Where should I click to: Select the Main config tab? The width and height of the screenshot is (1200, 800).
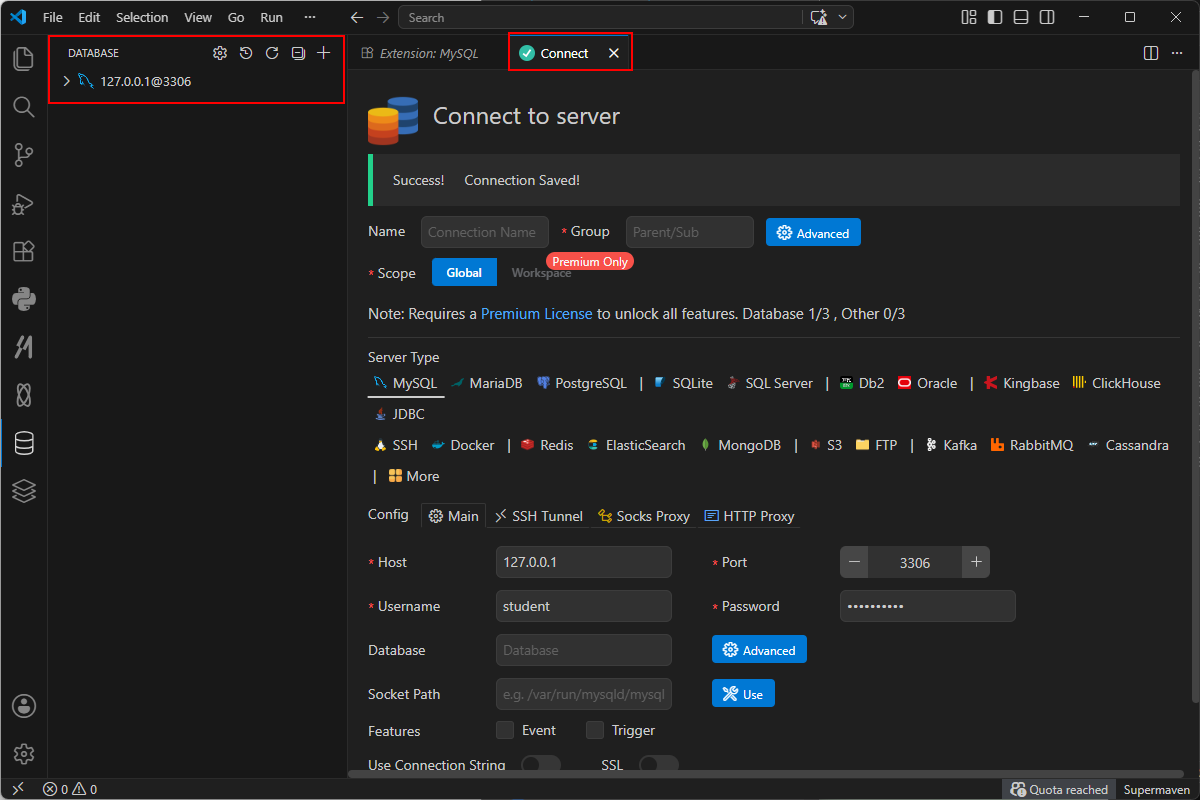(454, 516)
